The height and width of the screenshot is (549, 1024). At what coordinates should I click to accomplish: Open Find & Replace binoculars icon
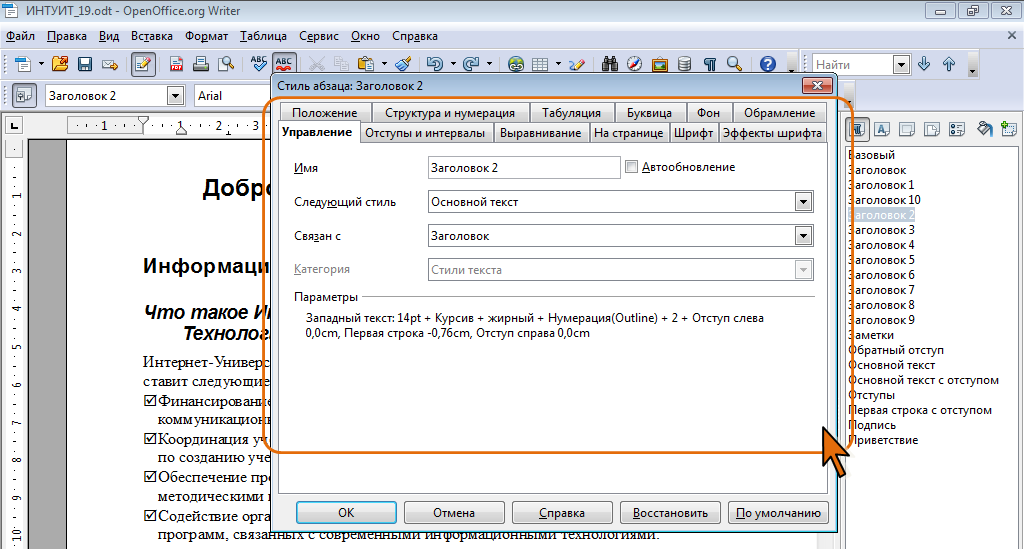coord(610,64)
